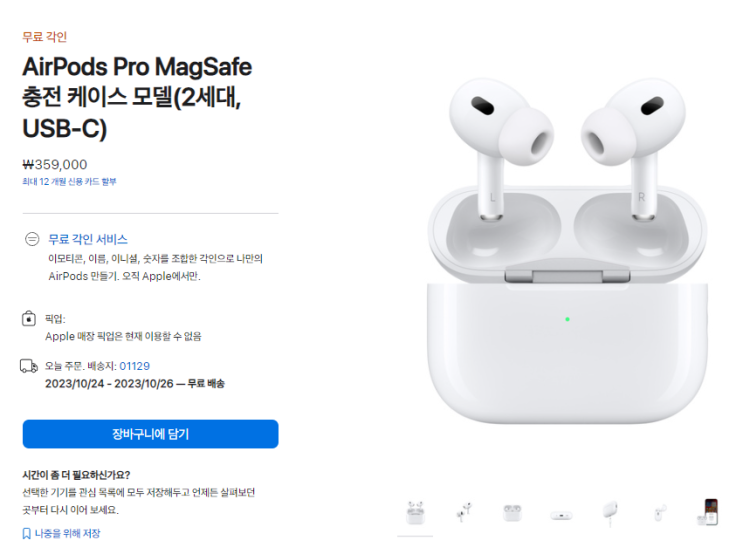743x554 pixels.
Task: Select the thumbnail showing the USB-C port
Action: pos(561,515)
